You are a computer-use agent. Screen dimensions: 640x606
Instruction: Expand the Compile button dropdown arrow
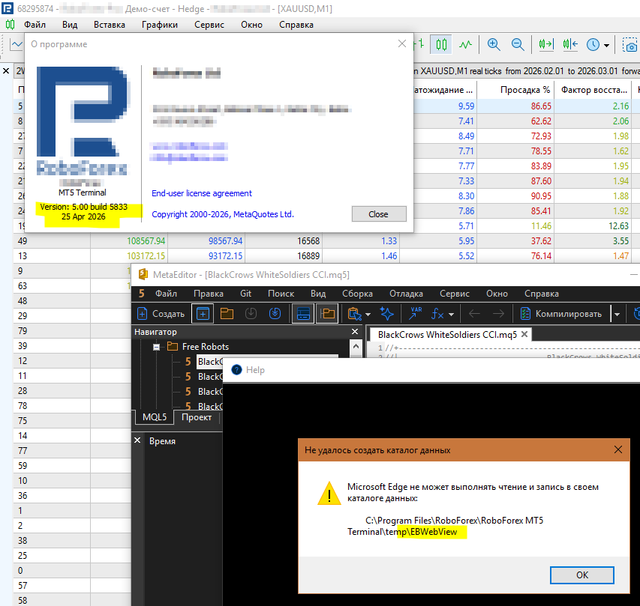tap(617, 313)
